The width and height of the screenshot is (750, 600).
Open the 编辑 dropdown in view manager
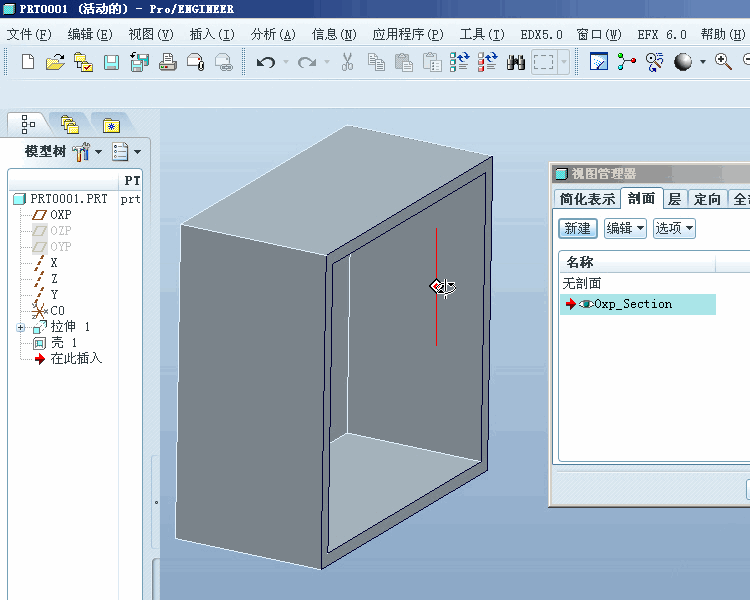click(626, 228)
